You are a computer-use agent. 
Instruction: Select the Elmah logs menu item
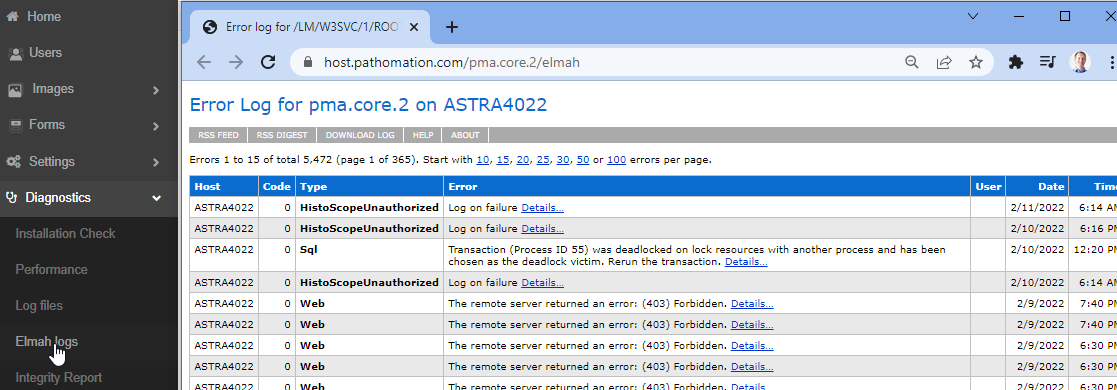click(x=47, y=342)
